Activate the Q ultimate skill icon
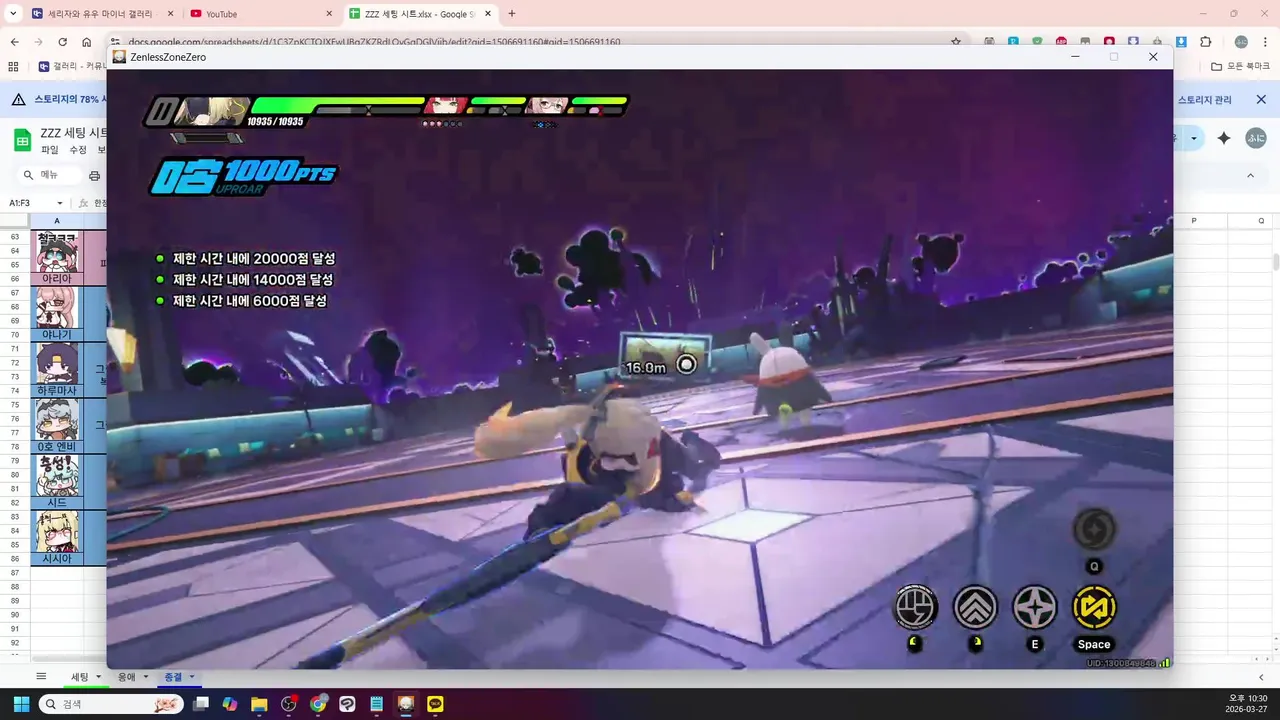 pyautogui.click(x=1094, y=530)
